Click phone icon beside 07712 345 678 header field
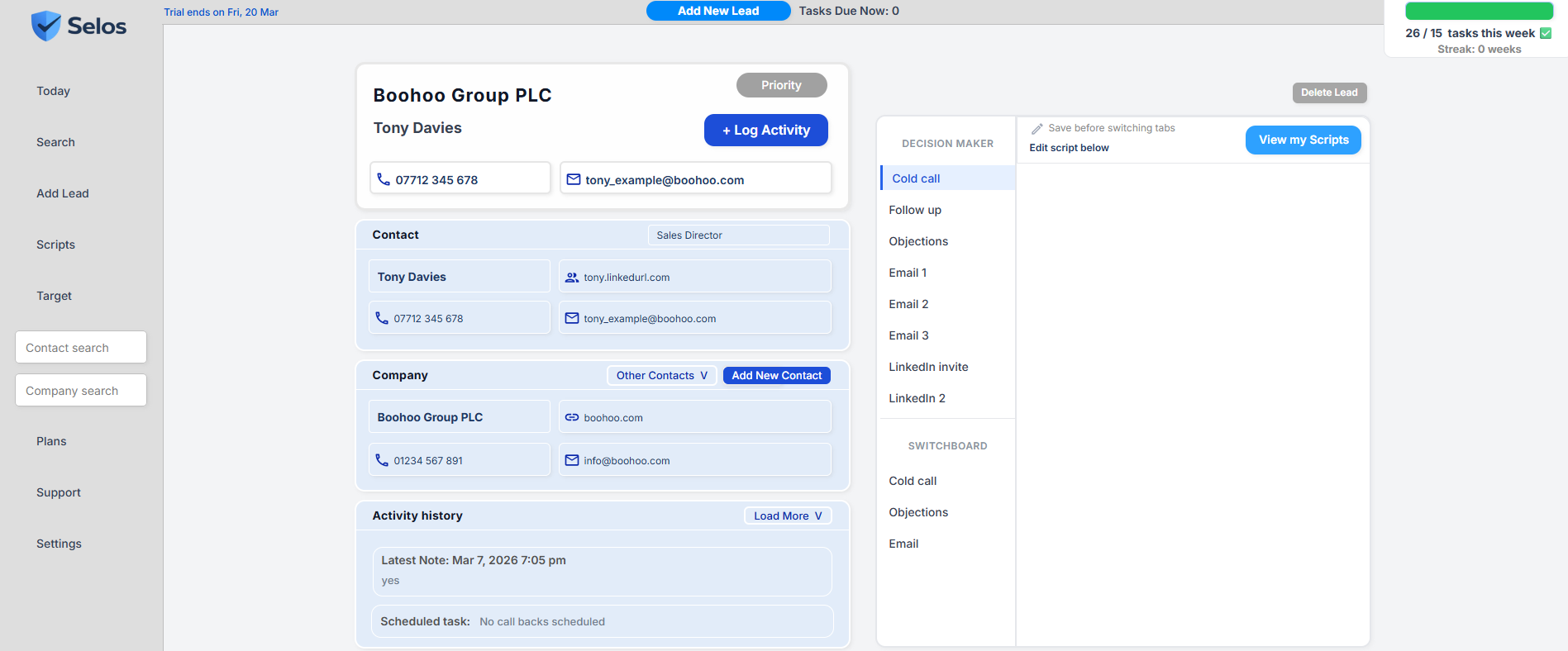Viewport: 1568px width, 651px height. pos(384,179)
